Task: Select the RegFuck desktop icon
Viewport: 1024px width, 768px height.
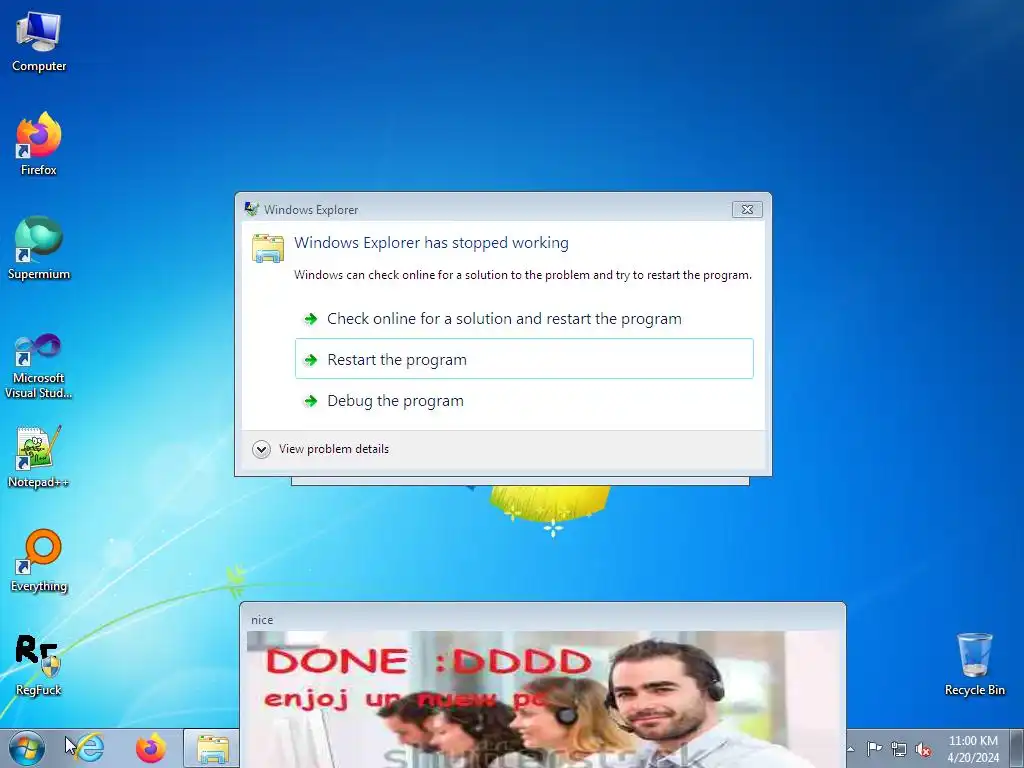Action: point(39,665)
